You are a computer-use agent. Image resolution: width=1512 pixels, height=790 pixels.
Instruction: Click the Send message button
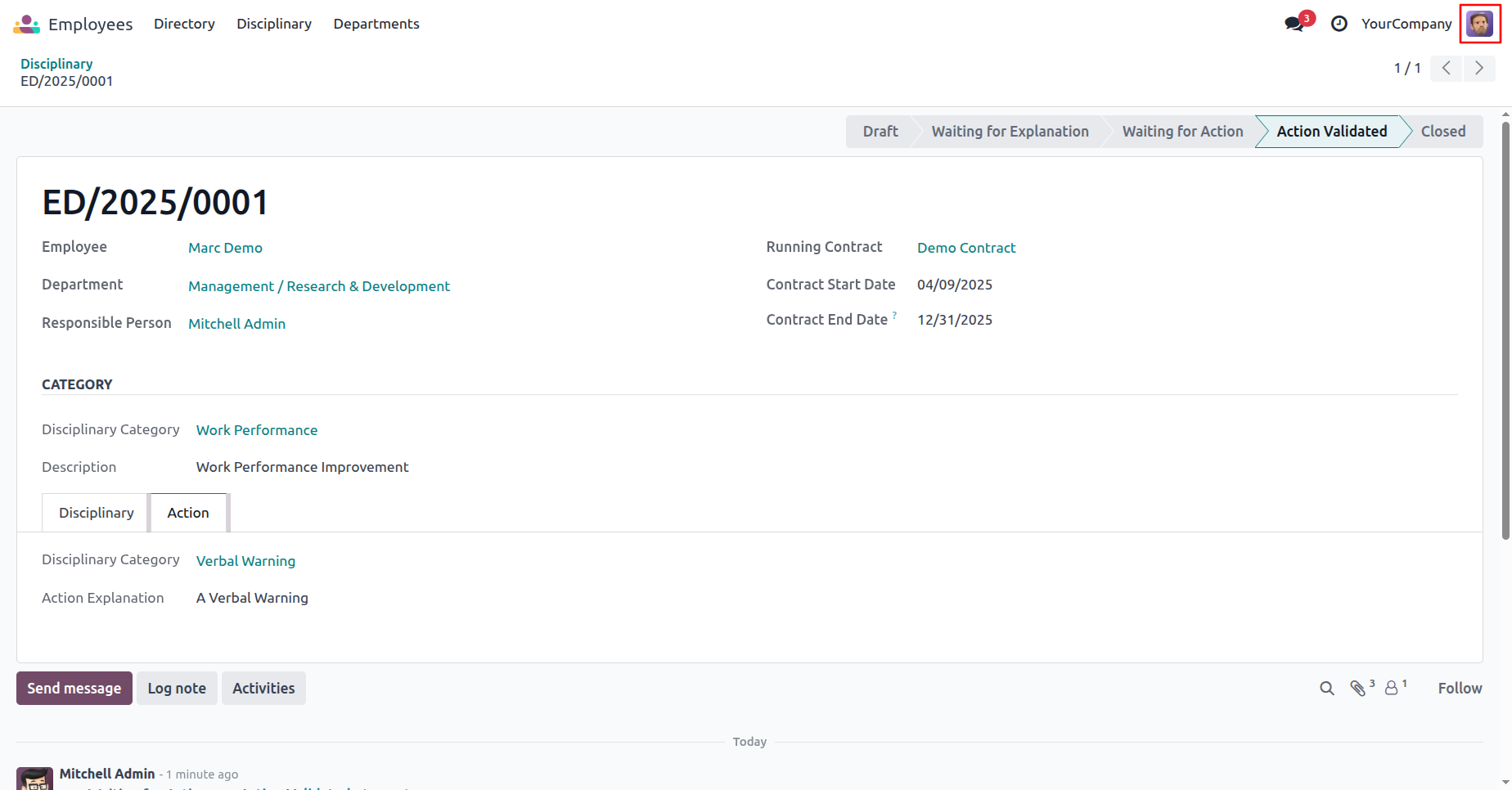click(74, 689)
